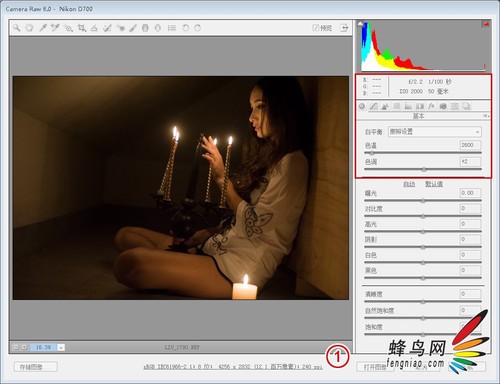
Task: Click the 对比度 contrast value field
Action: tap(470, 209)
